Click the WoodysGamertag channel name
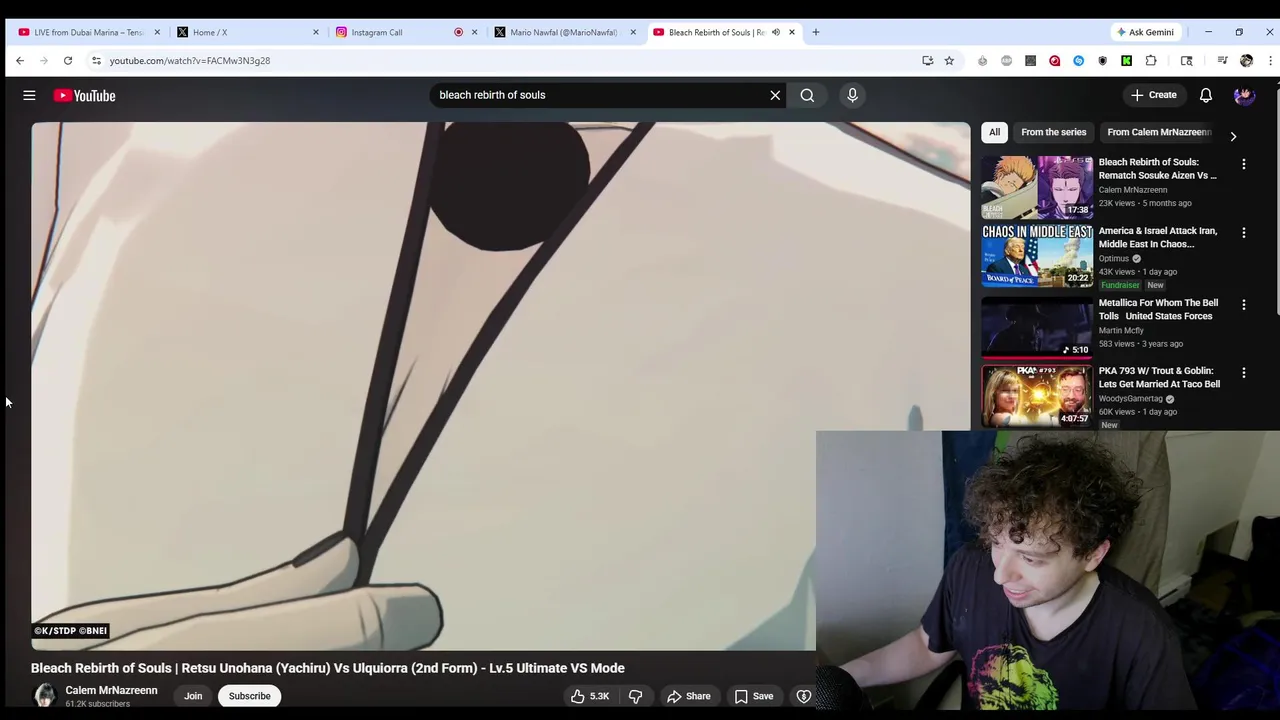Viewport: 1280px width, 720px height. point(1131,398)
